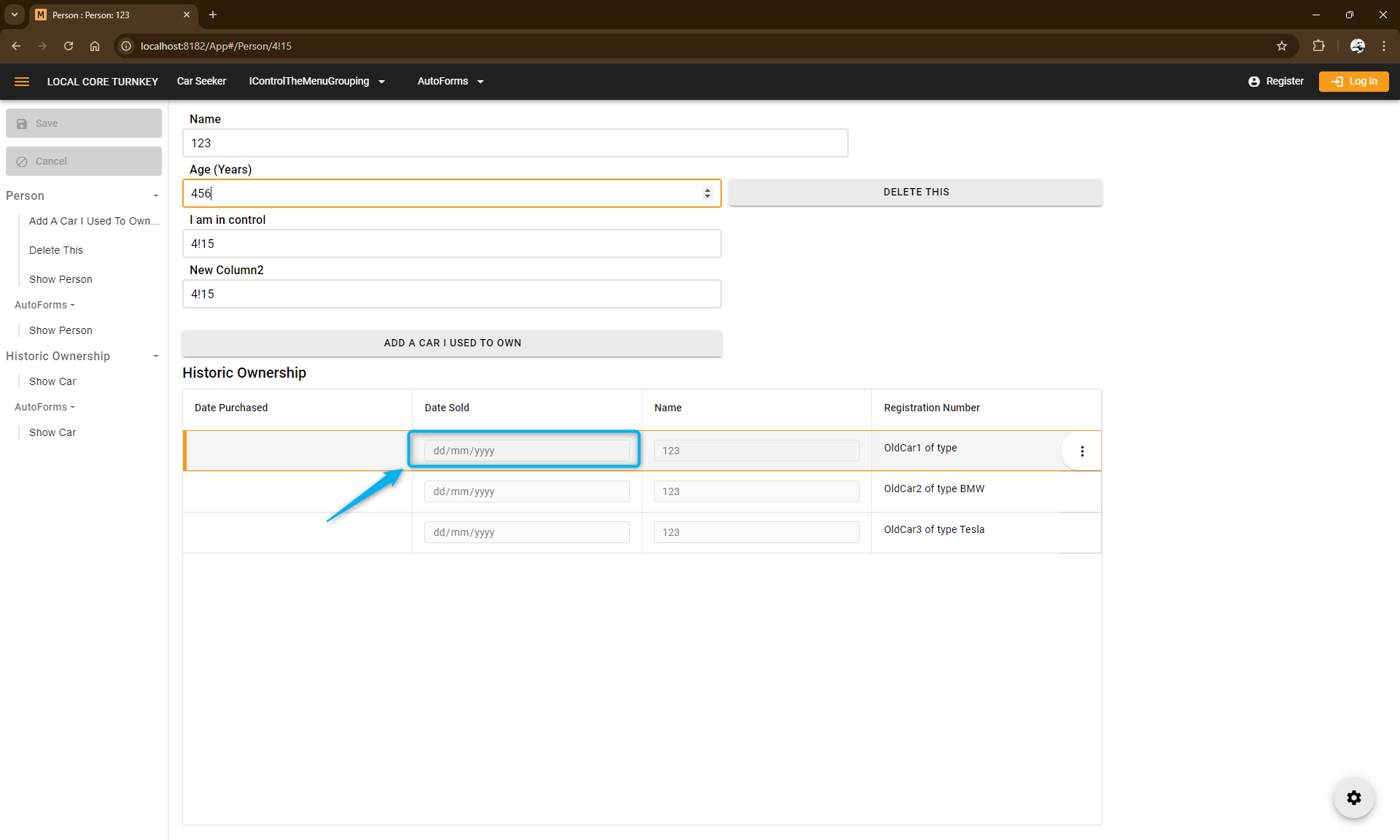Reload the page
This screenshot has width=1400, height=840.
coord(69,46)
